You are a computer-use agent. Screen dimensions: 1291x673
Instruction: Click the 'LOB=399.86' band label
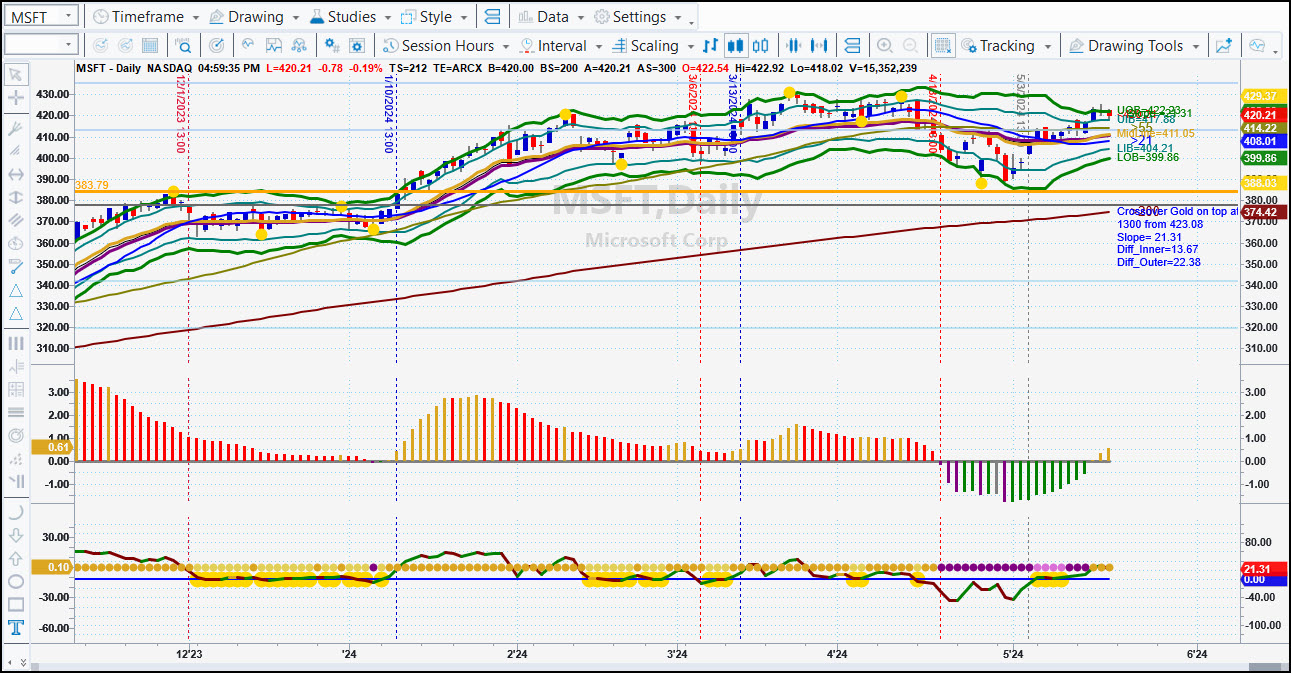(1148, 157)
